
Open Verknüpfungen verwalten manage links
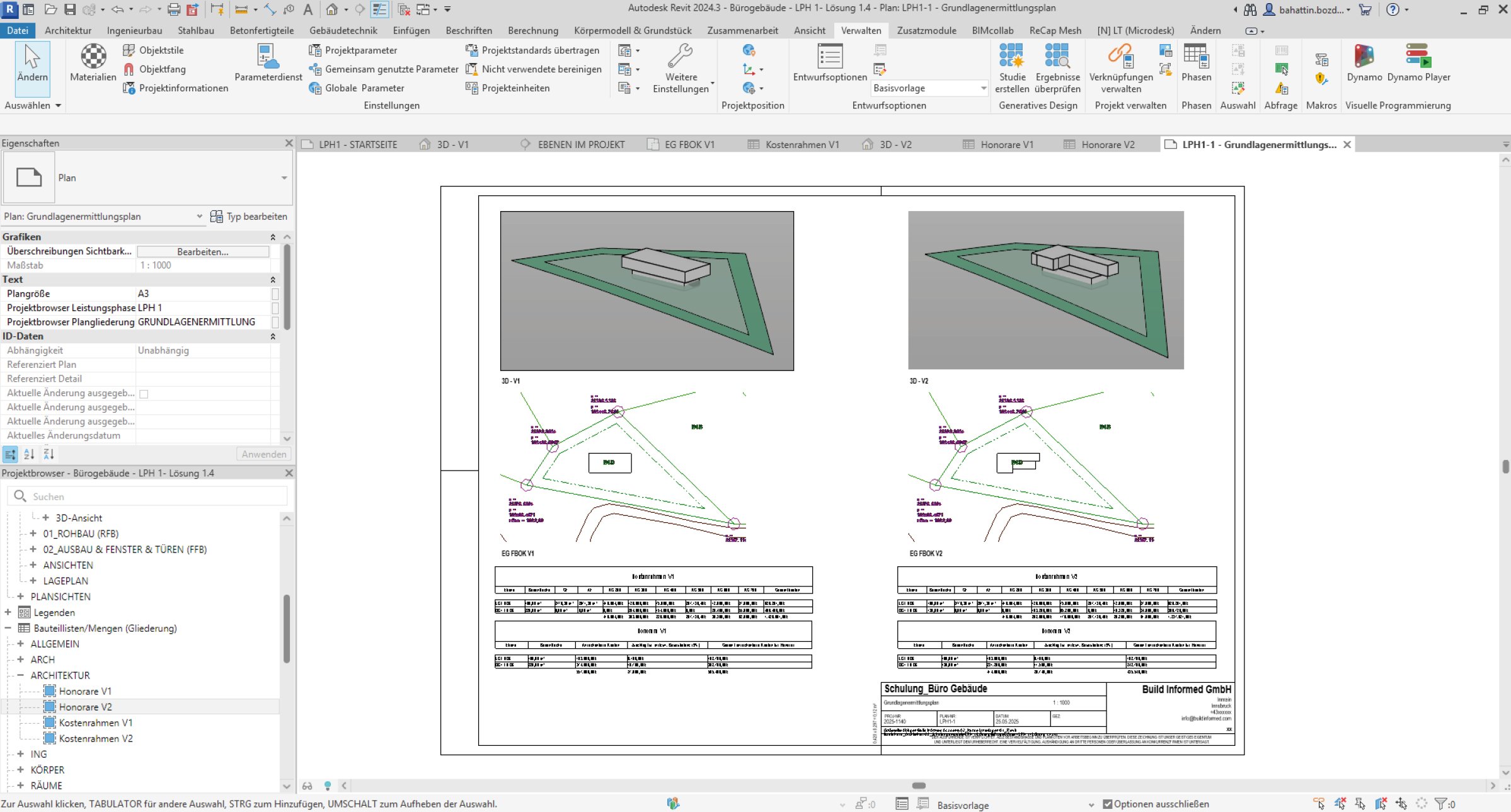pos(1121,68)
